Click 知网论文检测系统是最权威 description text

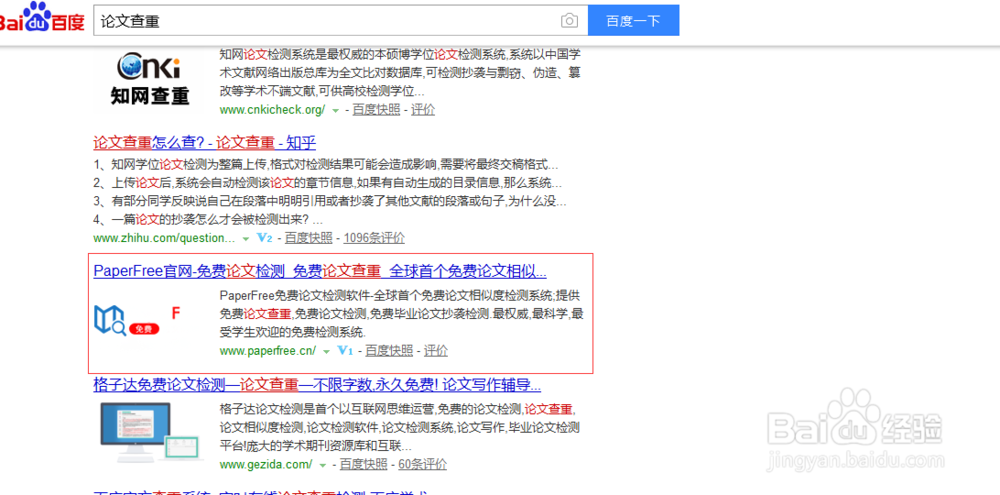point(400,72)
